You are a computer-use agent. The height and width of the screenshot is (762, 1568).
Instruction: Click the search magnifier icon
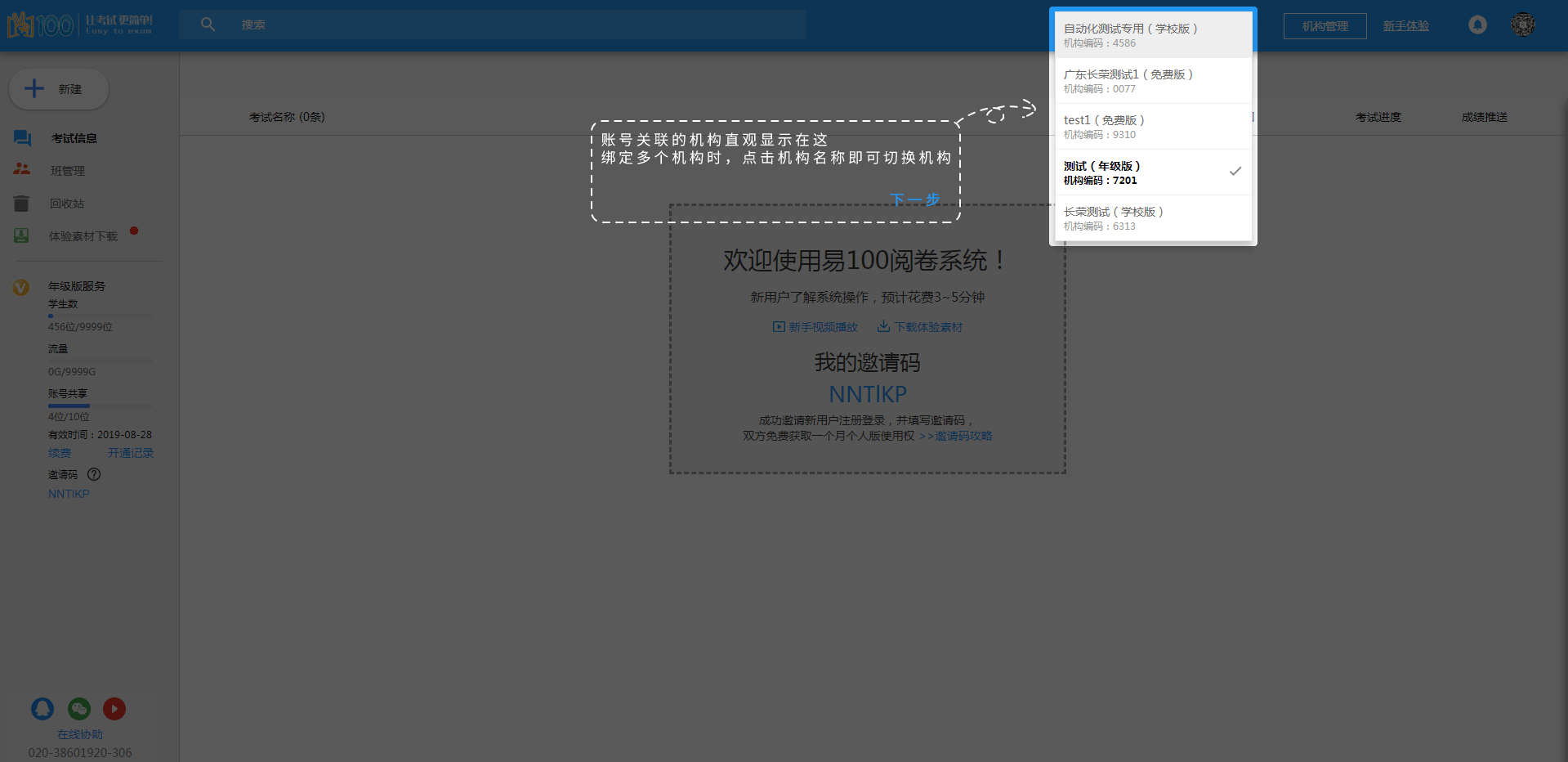click(208, 25)
